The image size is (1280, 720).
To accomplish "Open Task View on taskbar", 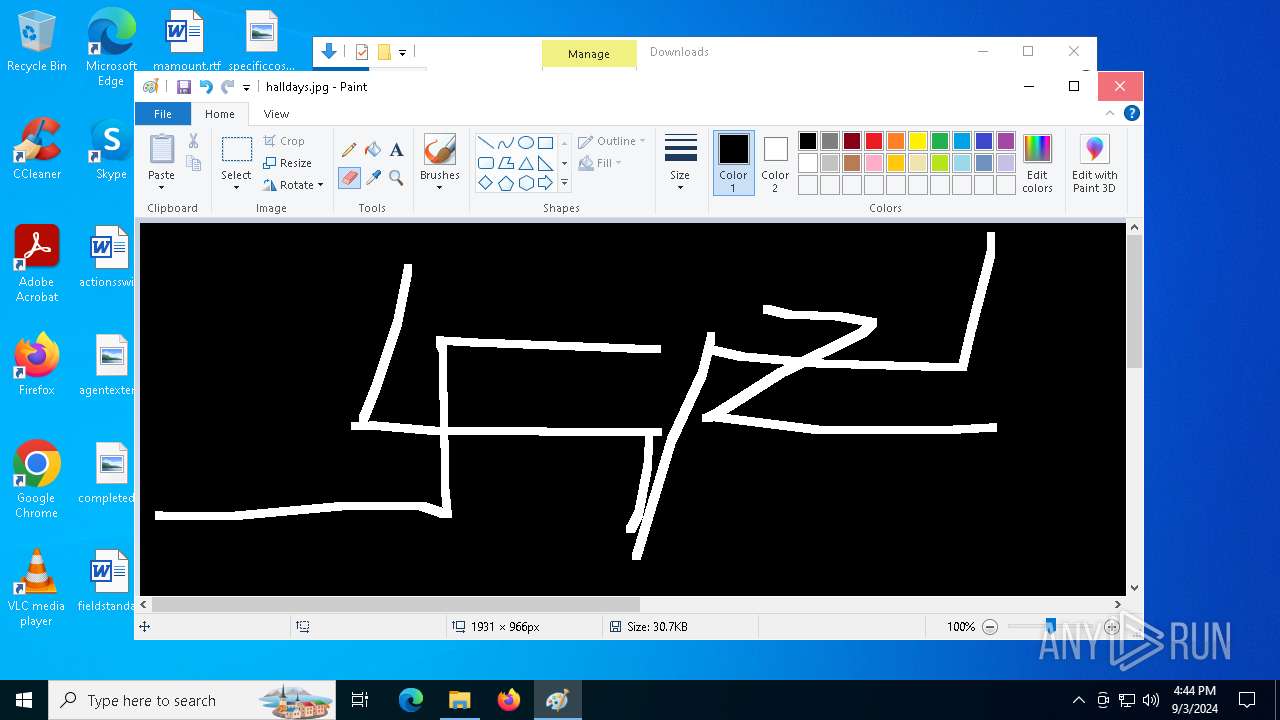I will click(360, 700).
